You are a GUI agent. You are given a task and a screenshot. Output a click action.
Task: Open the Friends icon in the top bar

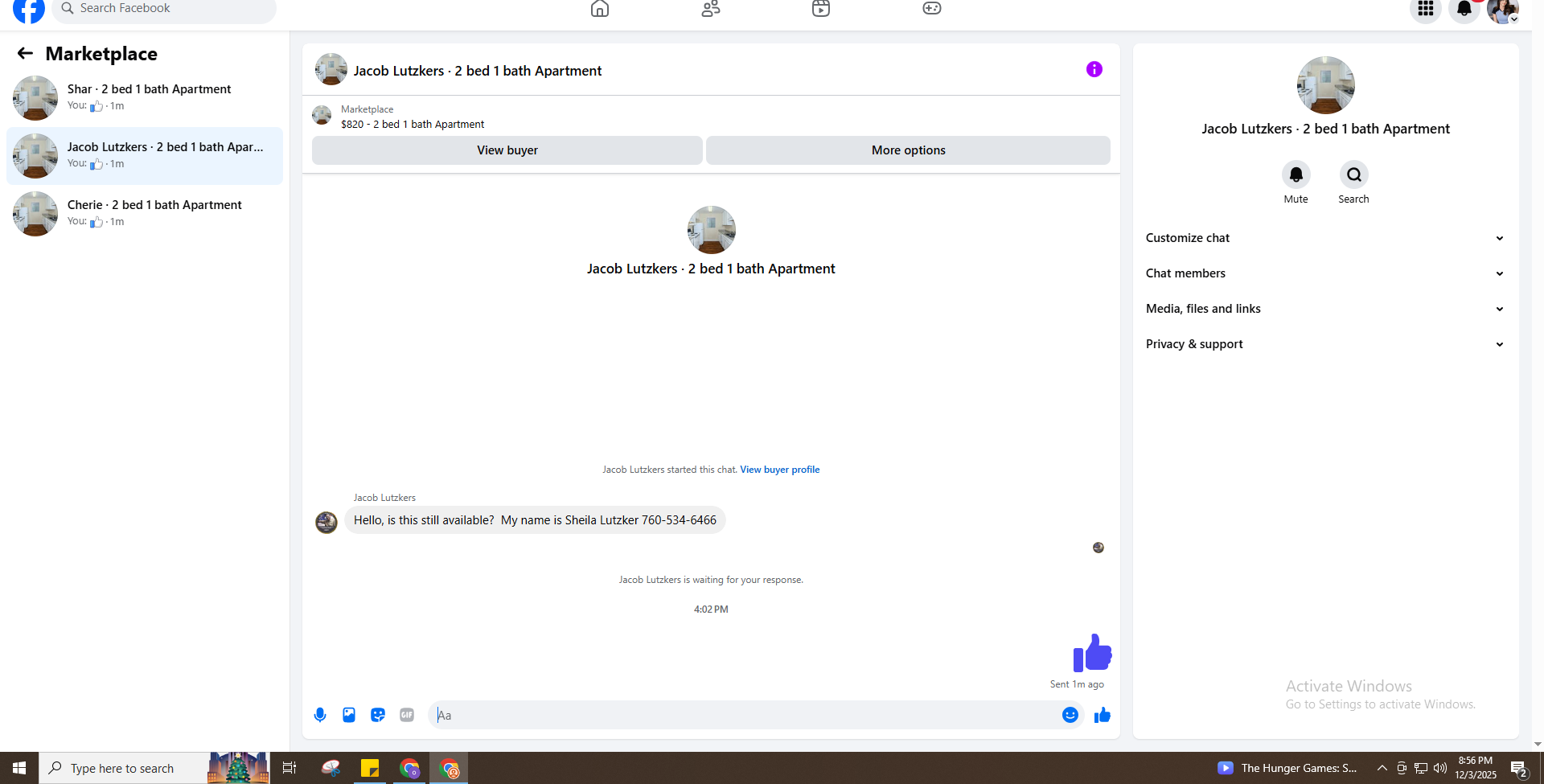[711, 8]
